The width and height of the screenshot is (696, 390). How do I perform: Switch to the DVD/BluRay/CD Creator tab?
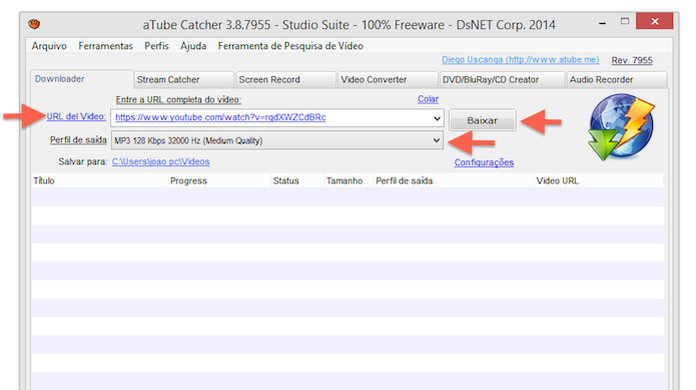click(502, 80)
